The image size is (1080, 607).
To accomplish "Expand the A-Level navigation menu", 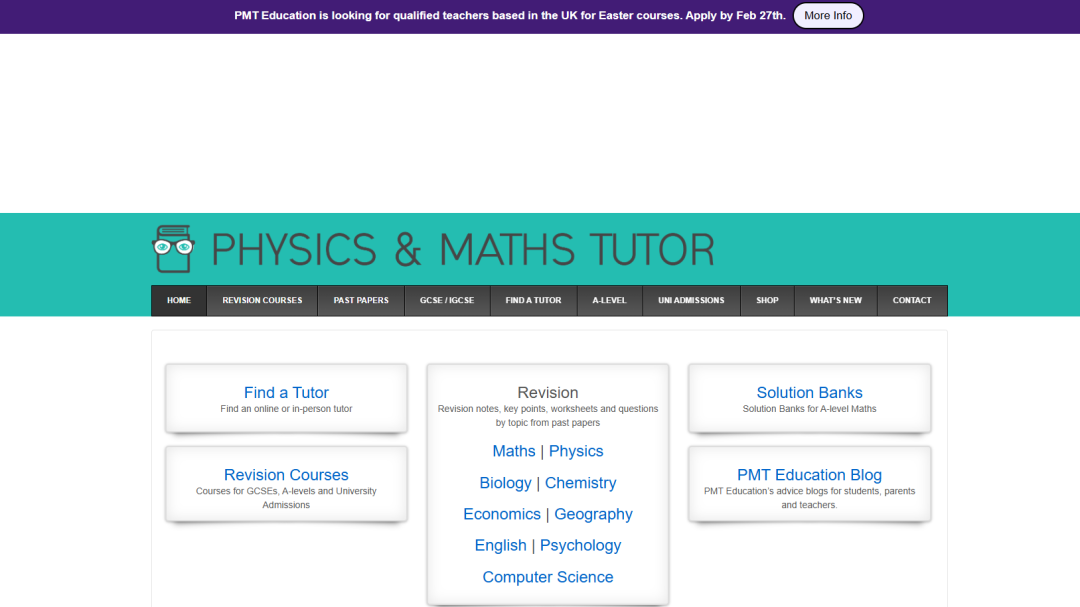I will [609, 300].
